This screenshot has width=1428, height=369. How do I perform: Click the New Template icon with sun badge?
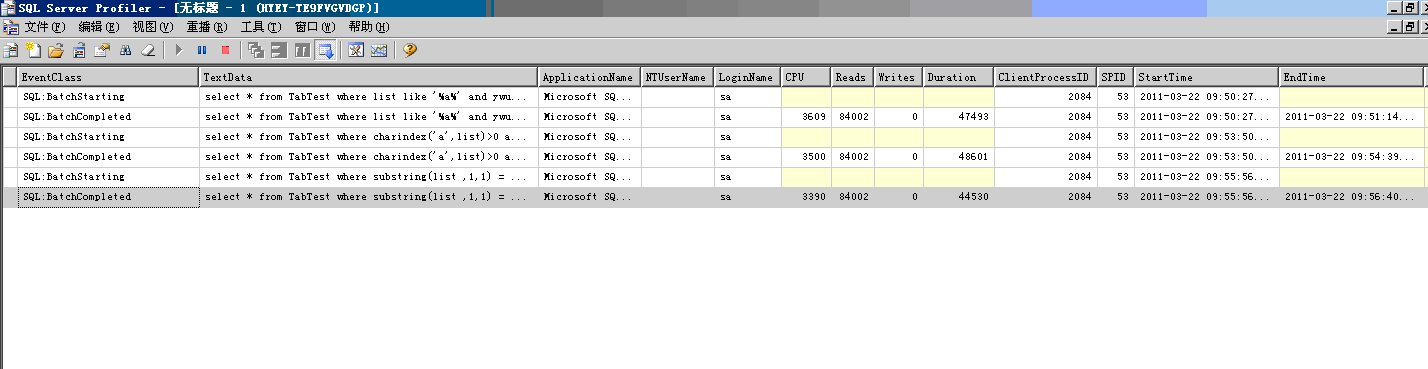click(x=33, y=50)
